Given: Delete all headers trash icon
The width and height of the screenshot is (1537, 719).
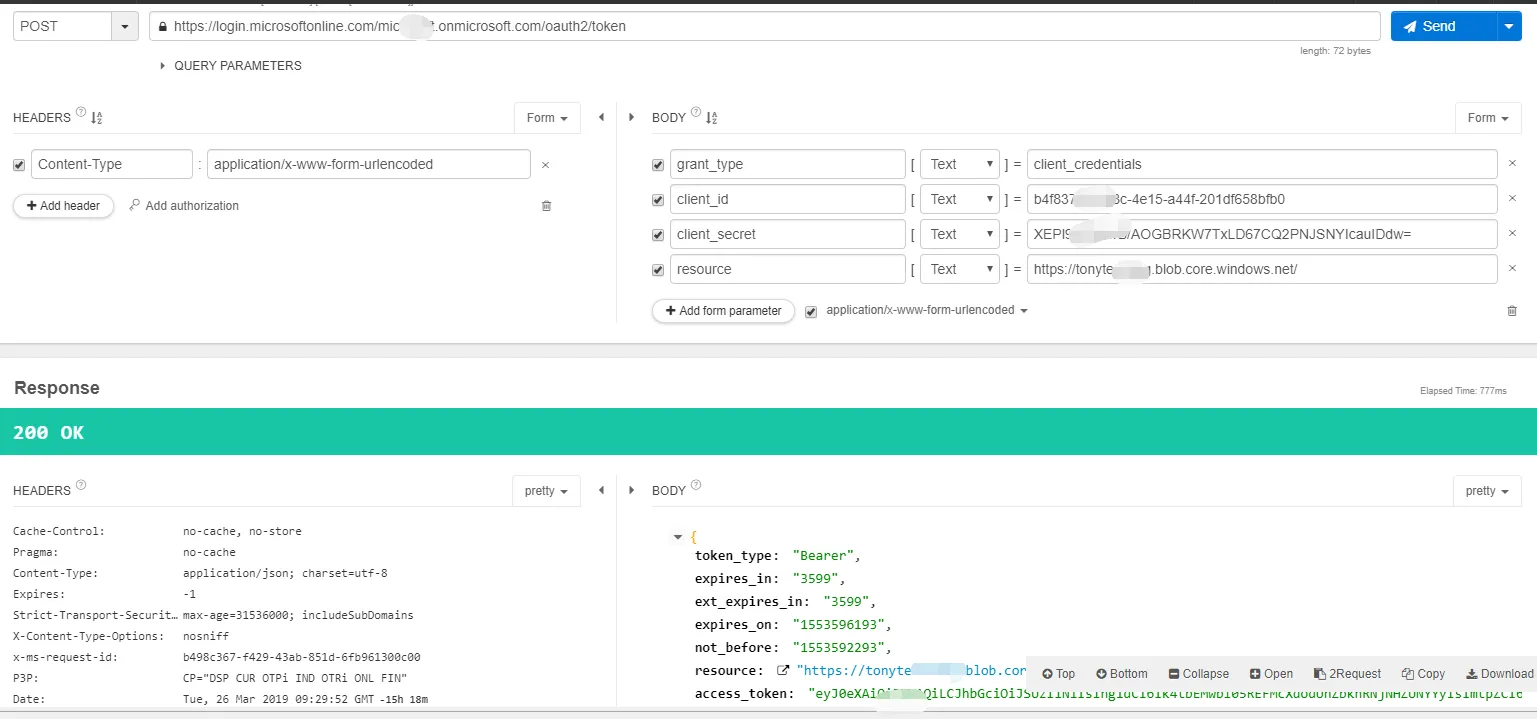Looking at the screenshot, I should click(546, 206).
